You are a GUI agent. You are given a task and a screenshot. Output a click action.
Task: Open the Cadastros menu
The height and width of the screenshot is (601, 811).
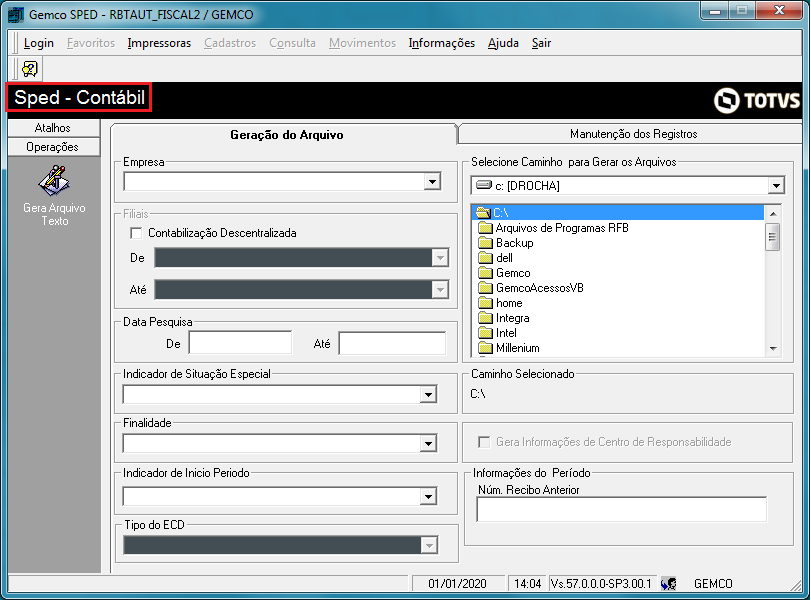230,43
